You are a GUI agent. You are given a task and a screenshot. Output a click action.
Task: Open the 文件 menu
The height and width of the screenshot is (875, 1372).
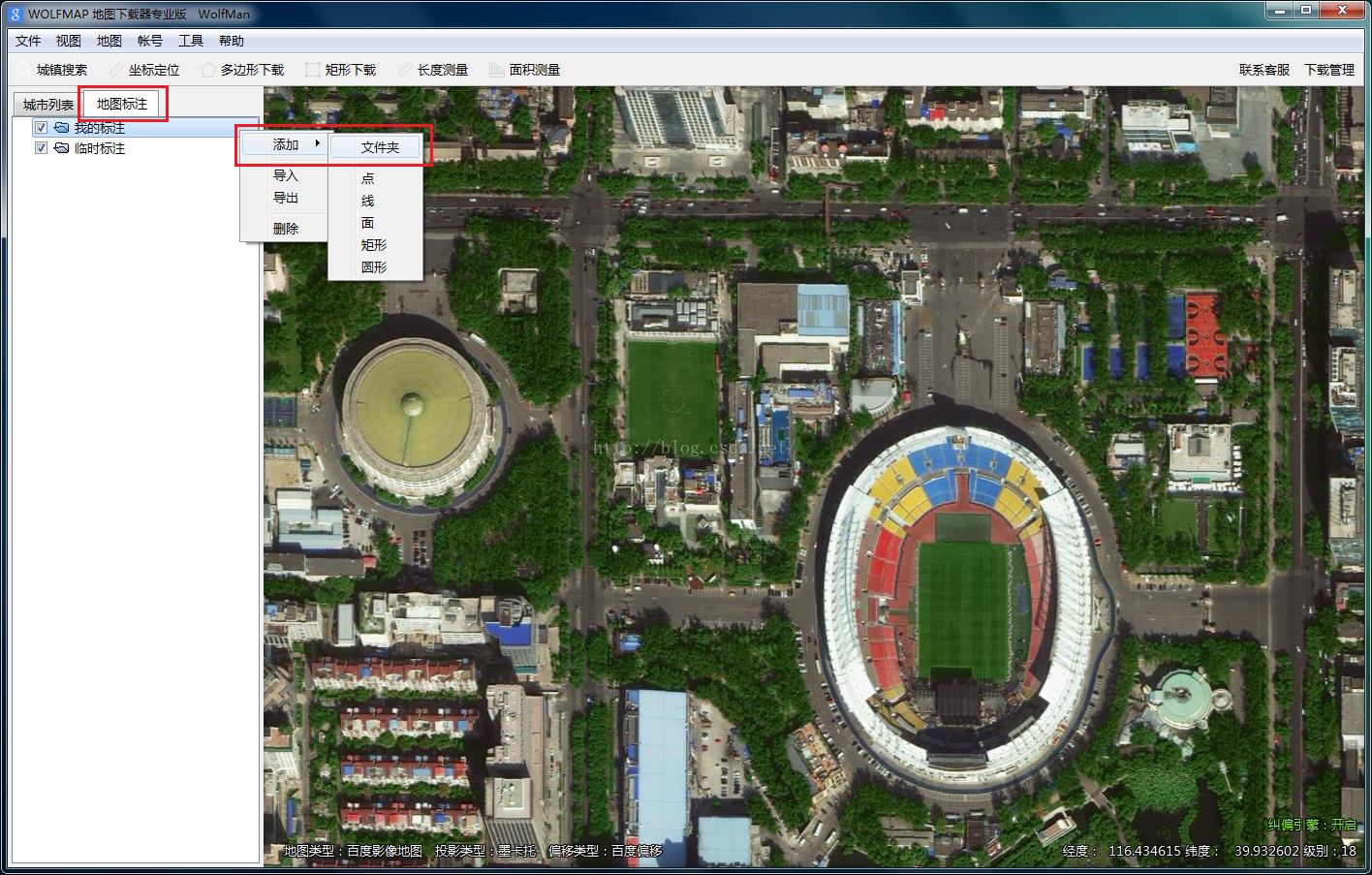(x=28, y=41)
